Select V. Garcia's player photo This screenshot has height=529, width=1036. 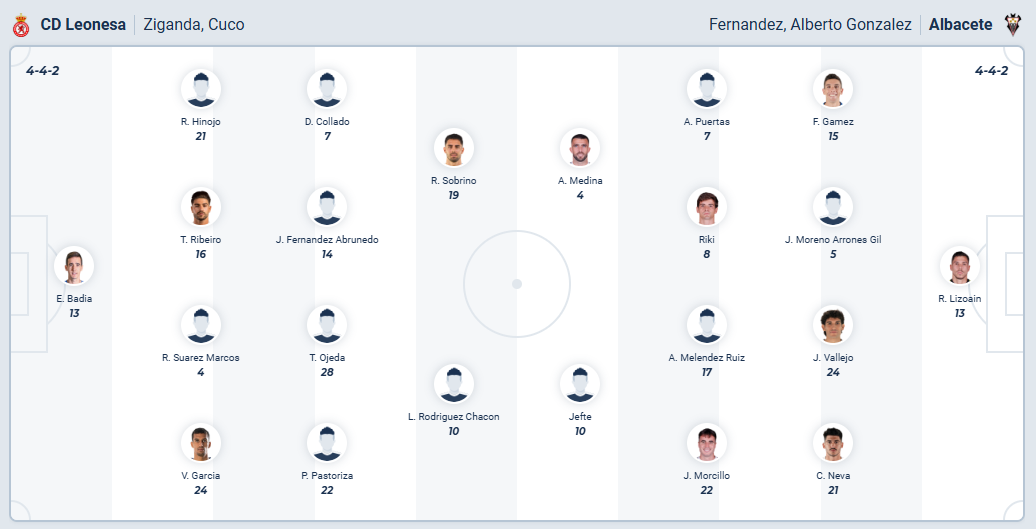tap(201, 443)
